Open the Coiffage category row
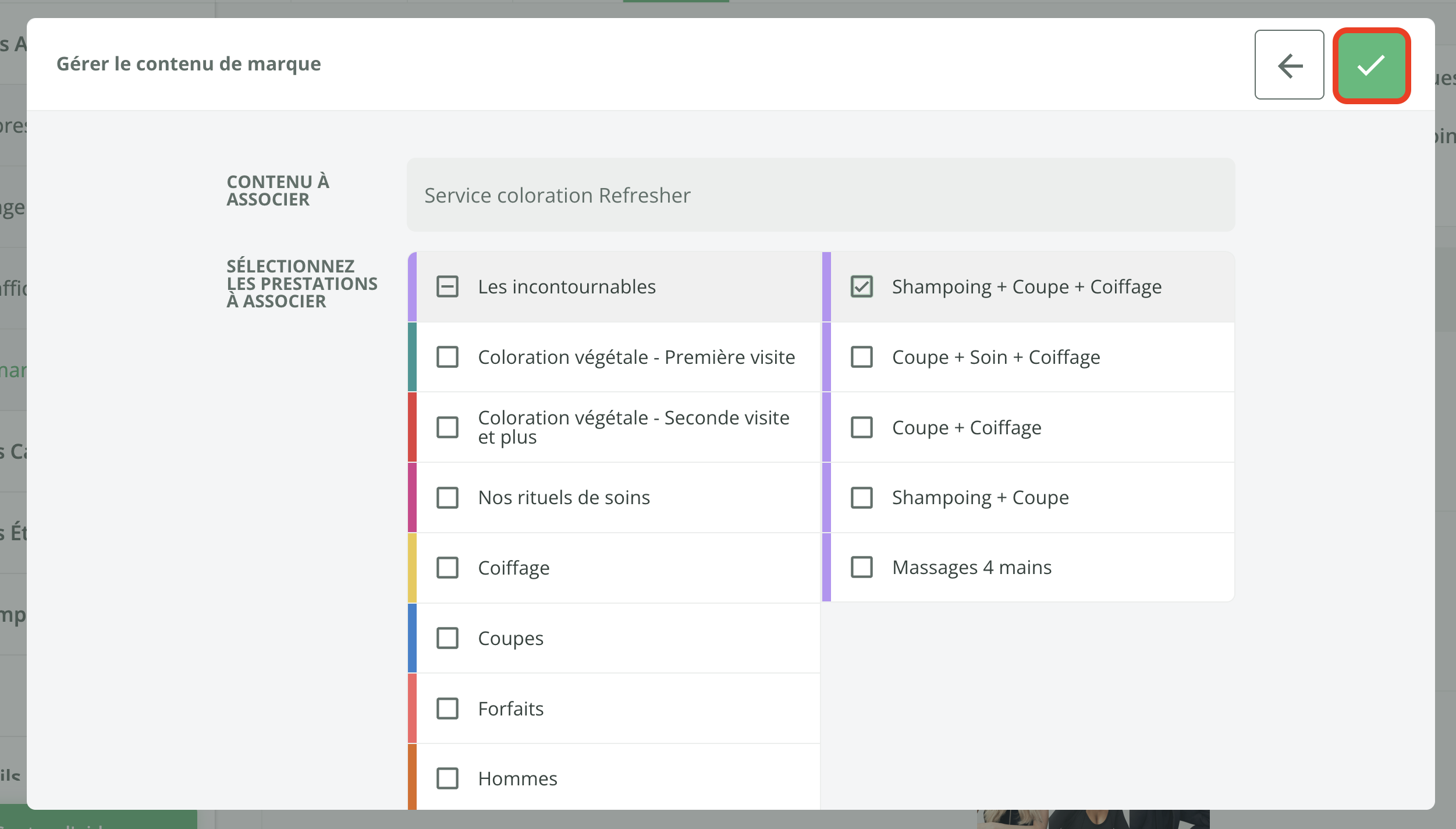Viewport: 1456px width, 829px height. tap(513, 568)
